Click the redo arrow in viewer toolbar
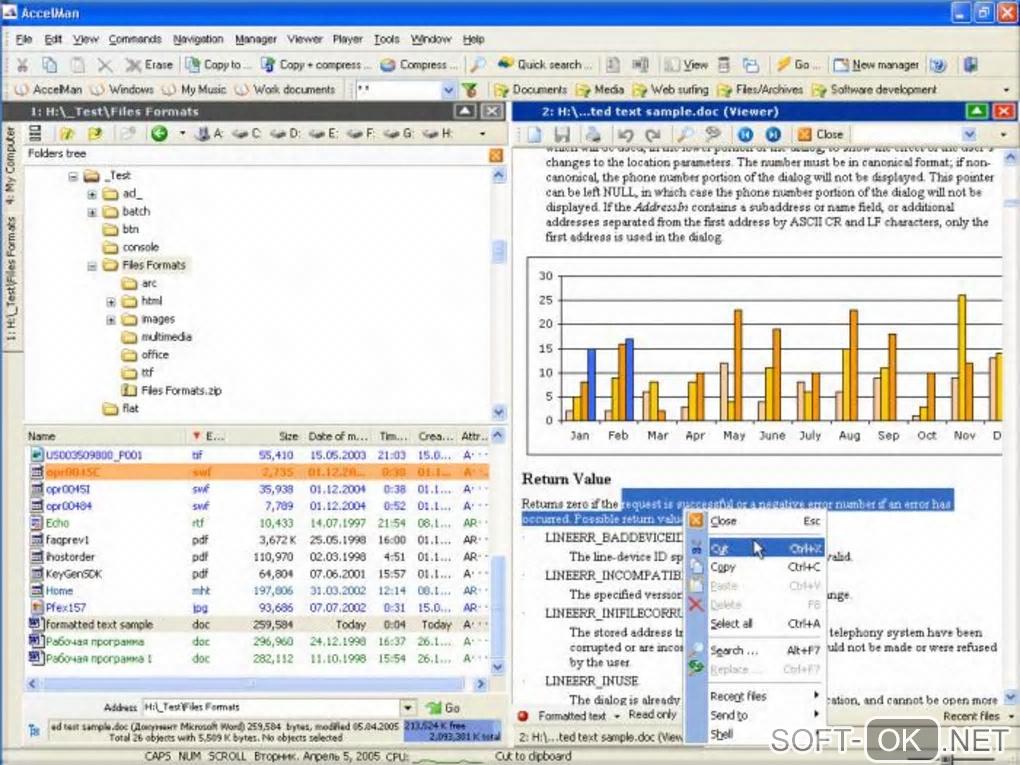The height and width of the screenshot is (765, 1020). (x=652, y=134)
